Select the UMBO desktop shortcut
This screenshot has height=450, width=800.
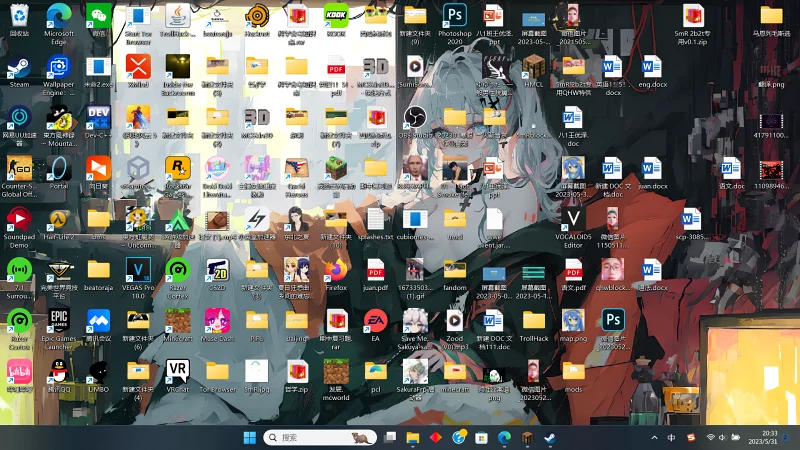[x=98, y=377]
